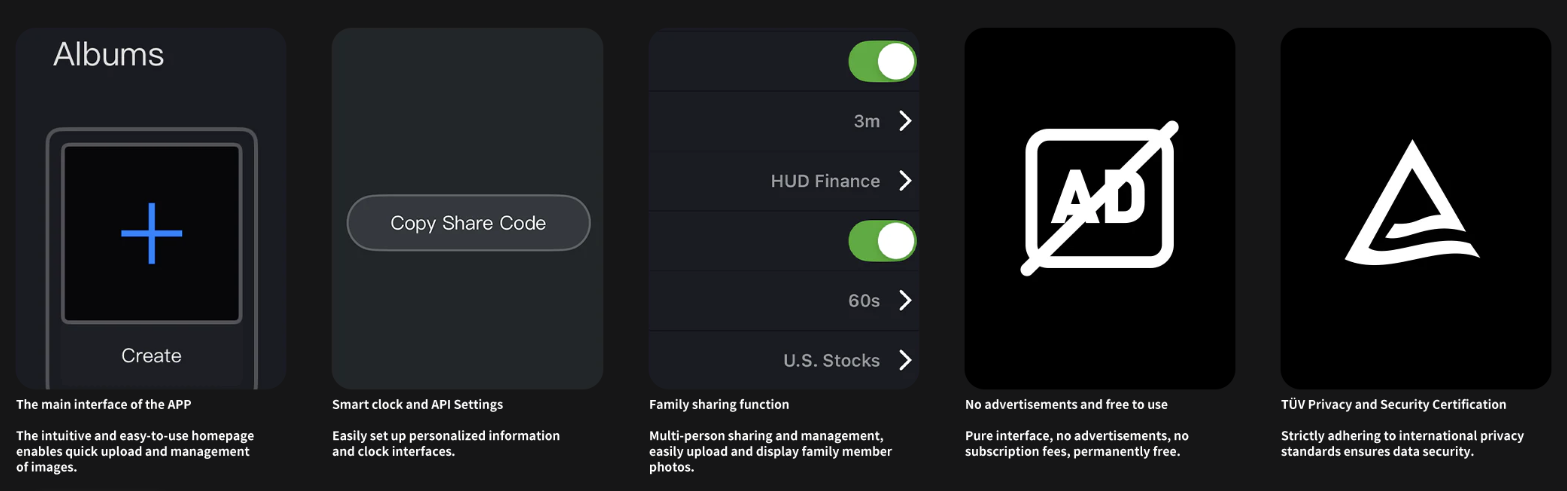
Task: Select the U.S. Stocks row label
Action: click(x=831, y=361)
